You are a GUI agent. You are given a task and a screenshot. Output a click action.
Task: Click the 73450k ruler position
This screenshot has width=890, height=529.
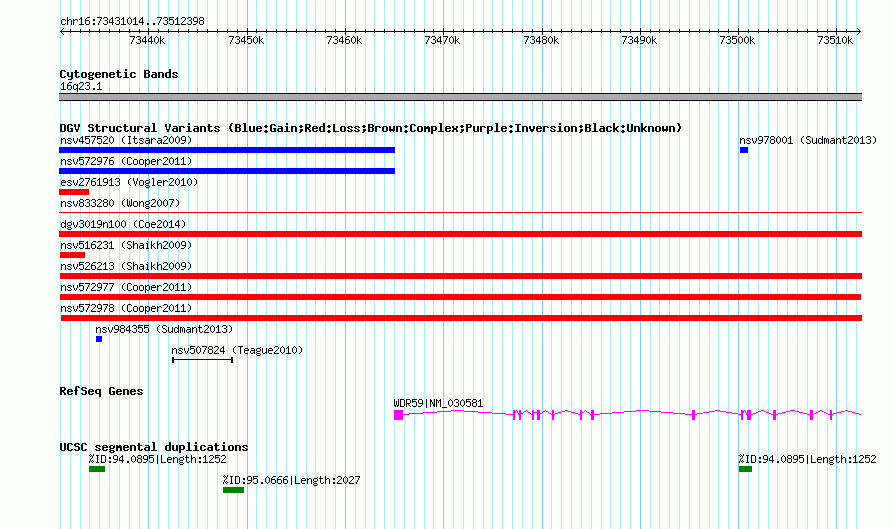[x=246, y=40]
